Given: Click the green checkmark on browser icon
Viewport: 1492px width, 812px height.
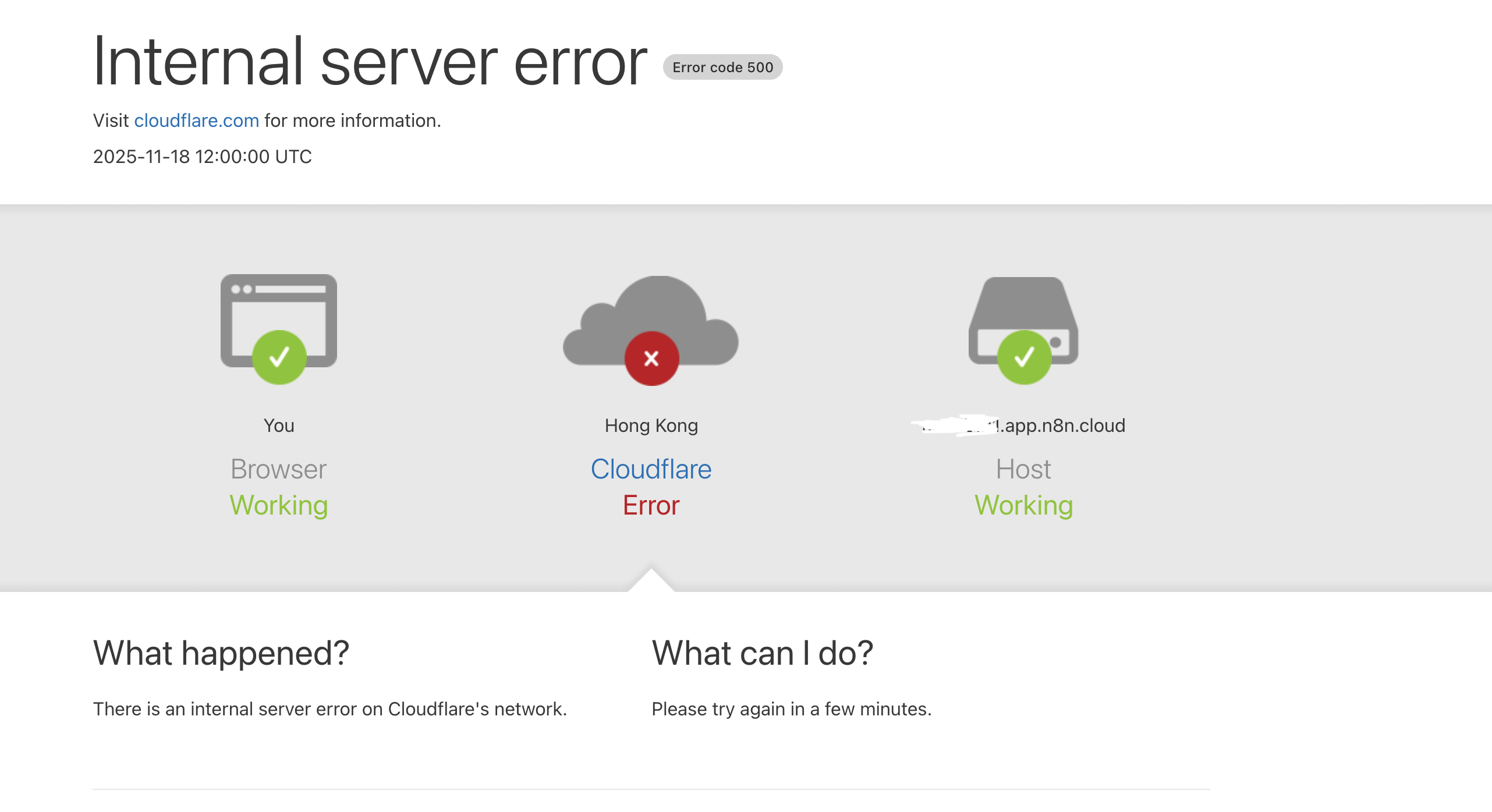Looking at the screenshot, I should (x=279, y=357).
